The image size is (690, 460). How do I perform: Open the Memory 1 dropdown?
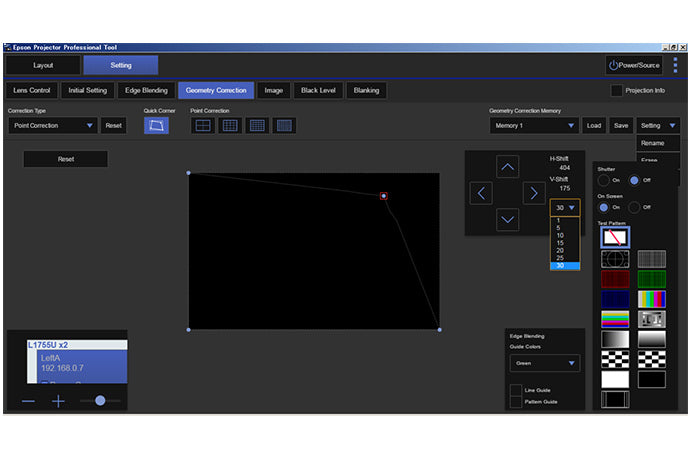[534, 125]
